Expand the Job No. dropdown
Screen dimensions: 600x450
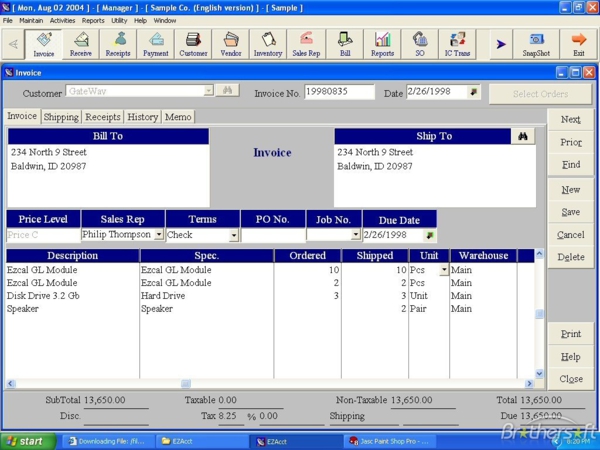pos(355,236)
